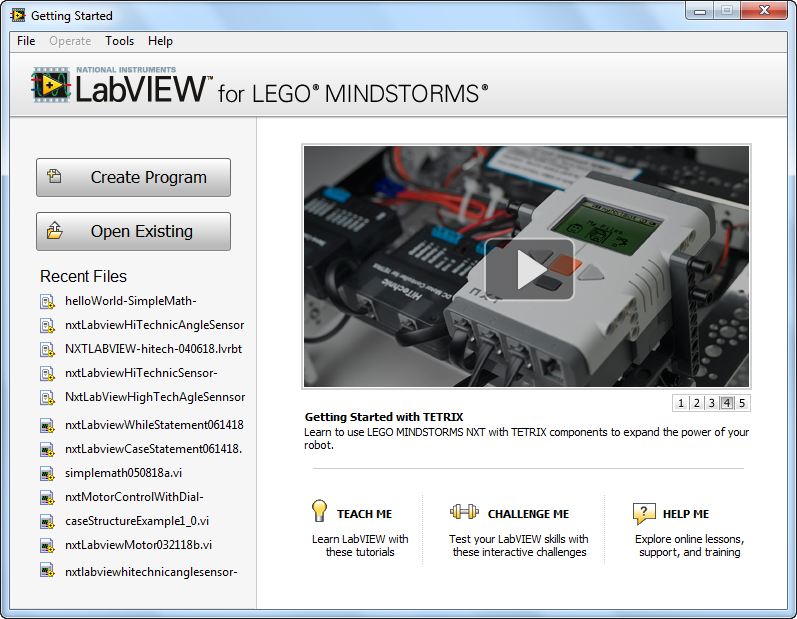This screenshot has height=619, width=797.
Task: Click the VI icon beside nxtLabviewWhileStatement061418
Action: tap(47, 425)
